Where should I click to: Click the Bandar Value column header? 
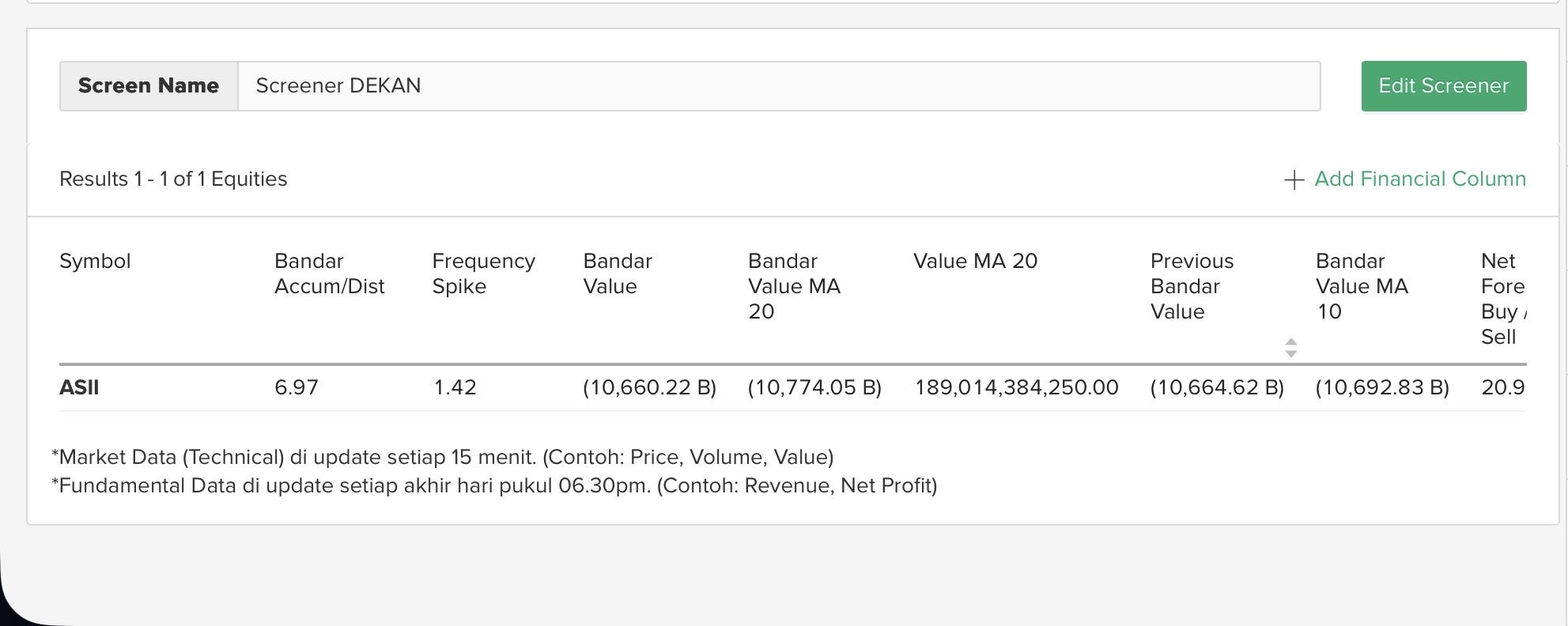click(617, 273)
